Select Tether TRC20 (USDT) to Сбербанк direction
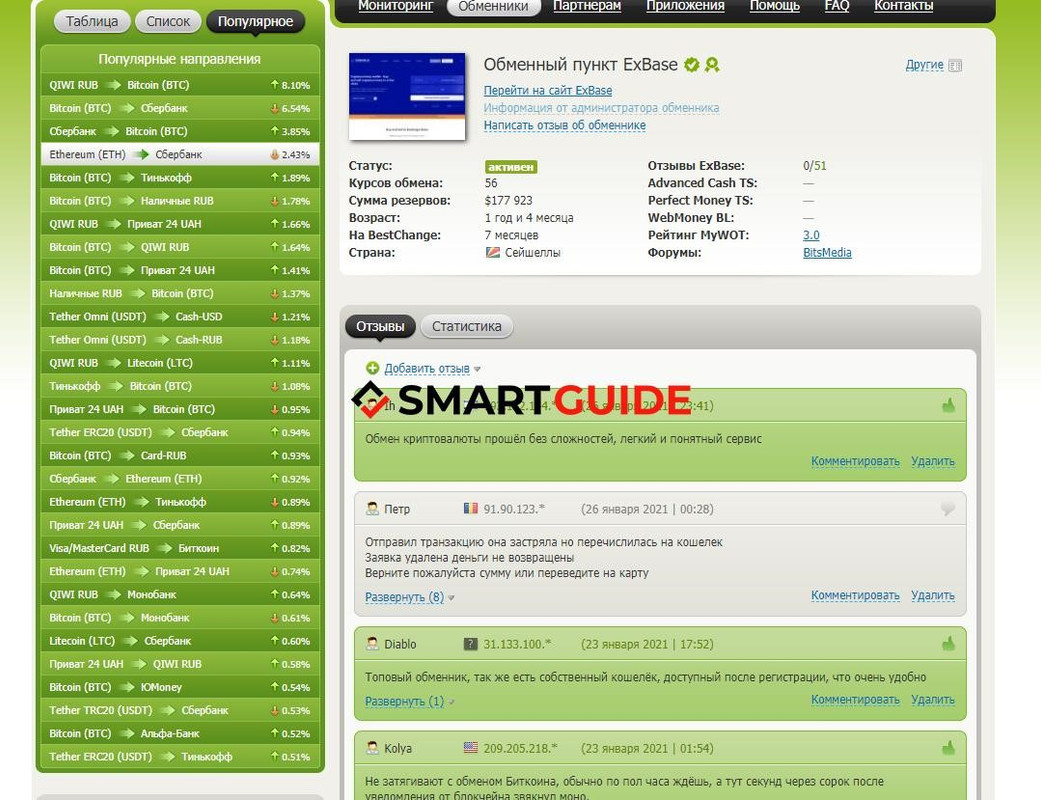Image resolution: width=1041 pixels, height=800 pixels. click(180, 710)
